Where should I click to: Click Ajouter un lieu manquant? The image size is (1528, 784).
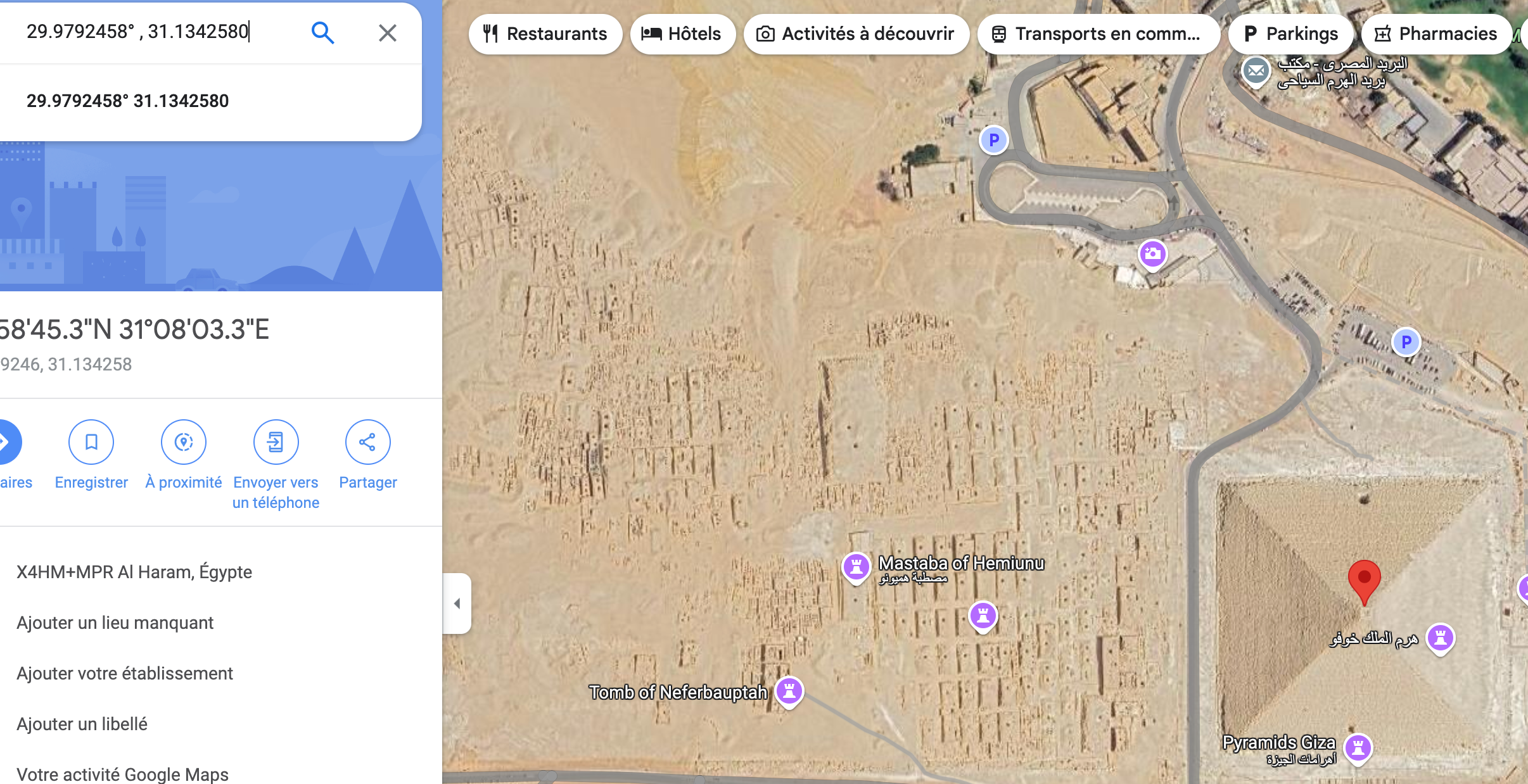click(x=115, y=623)
